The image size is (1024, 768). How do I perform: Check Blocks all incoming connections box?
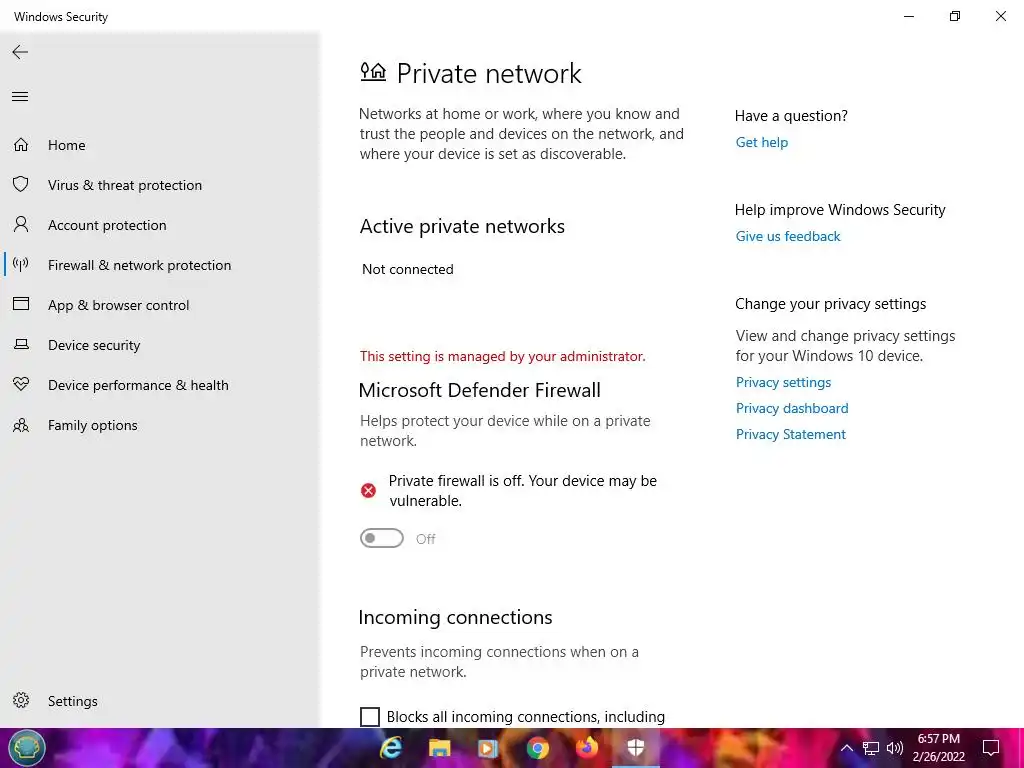pos(370,716)
